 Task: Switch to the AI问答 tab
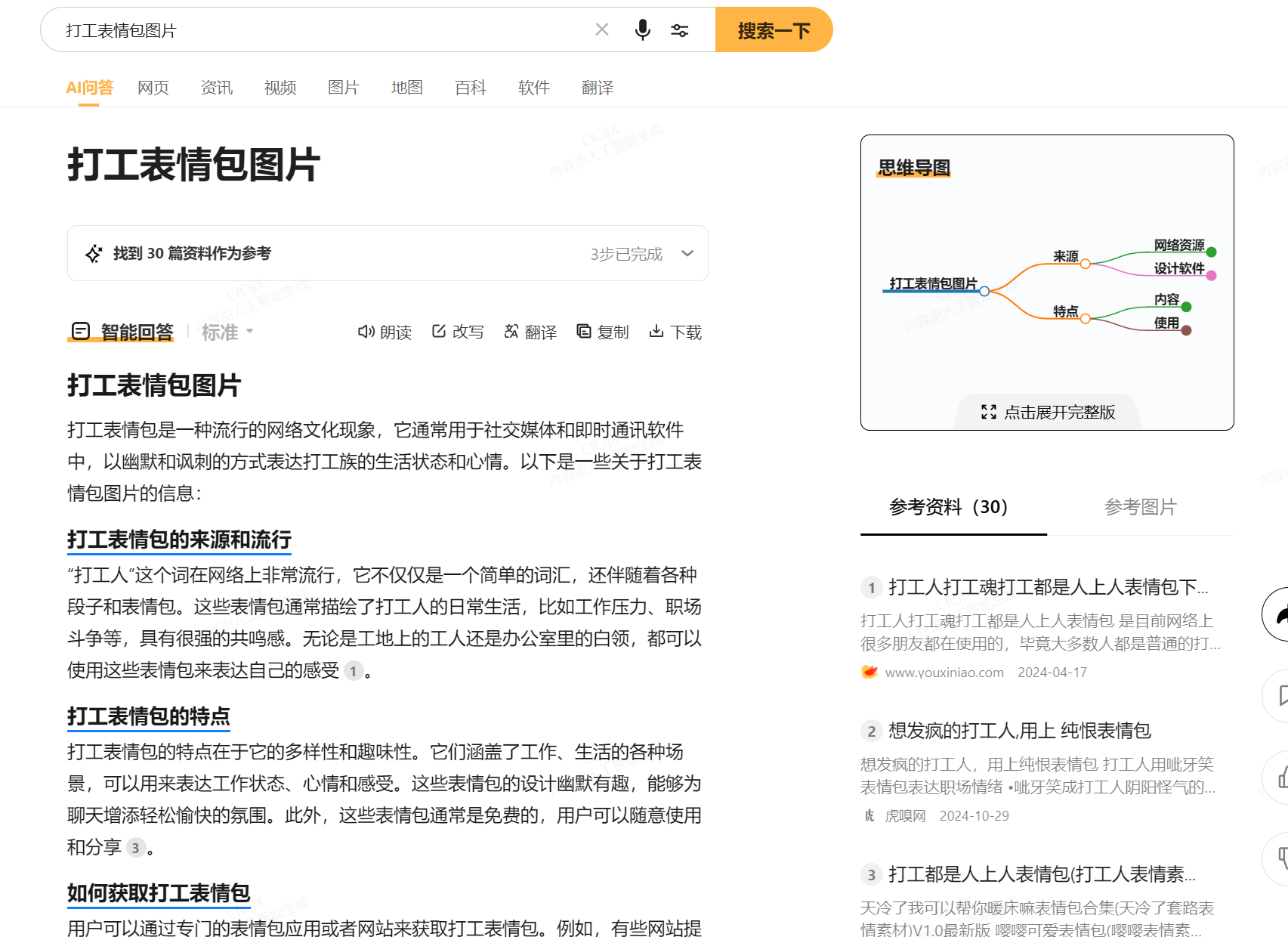point(89,88)
